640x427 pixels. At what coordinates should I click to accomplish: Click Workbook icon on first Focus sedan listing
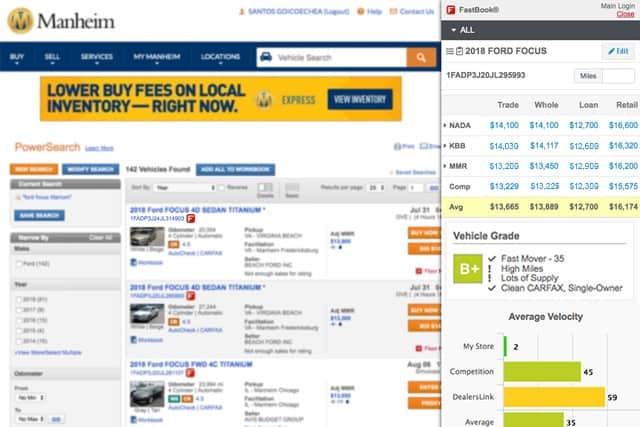(x=133, y=262)
